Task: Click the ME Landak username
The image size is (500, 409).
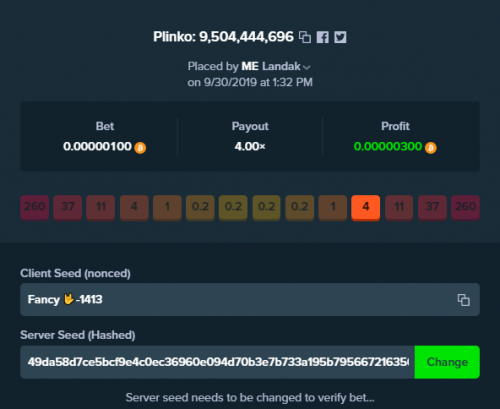Action: [271, 66]
